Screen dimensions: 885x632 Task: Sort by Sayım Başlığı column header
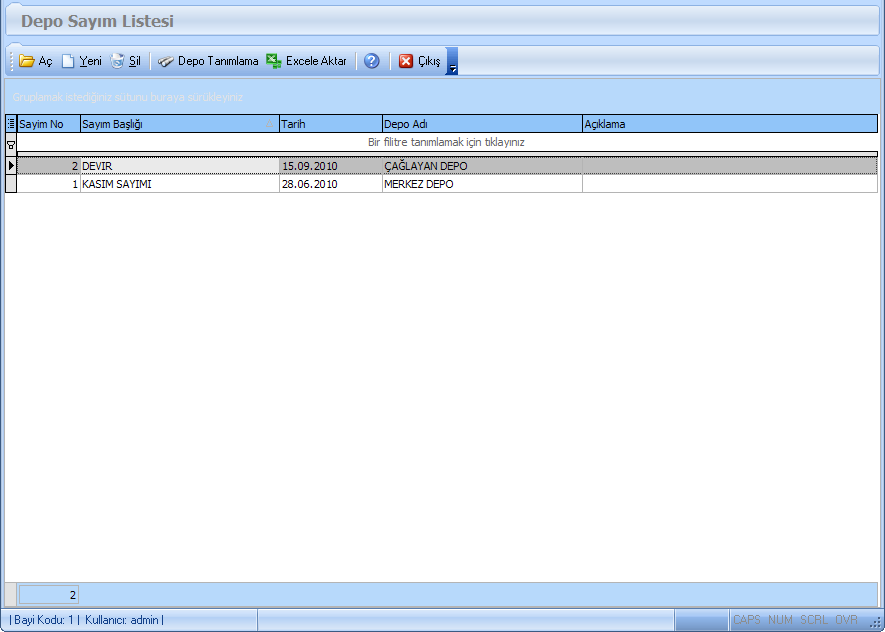(x=179, y=124)
